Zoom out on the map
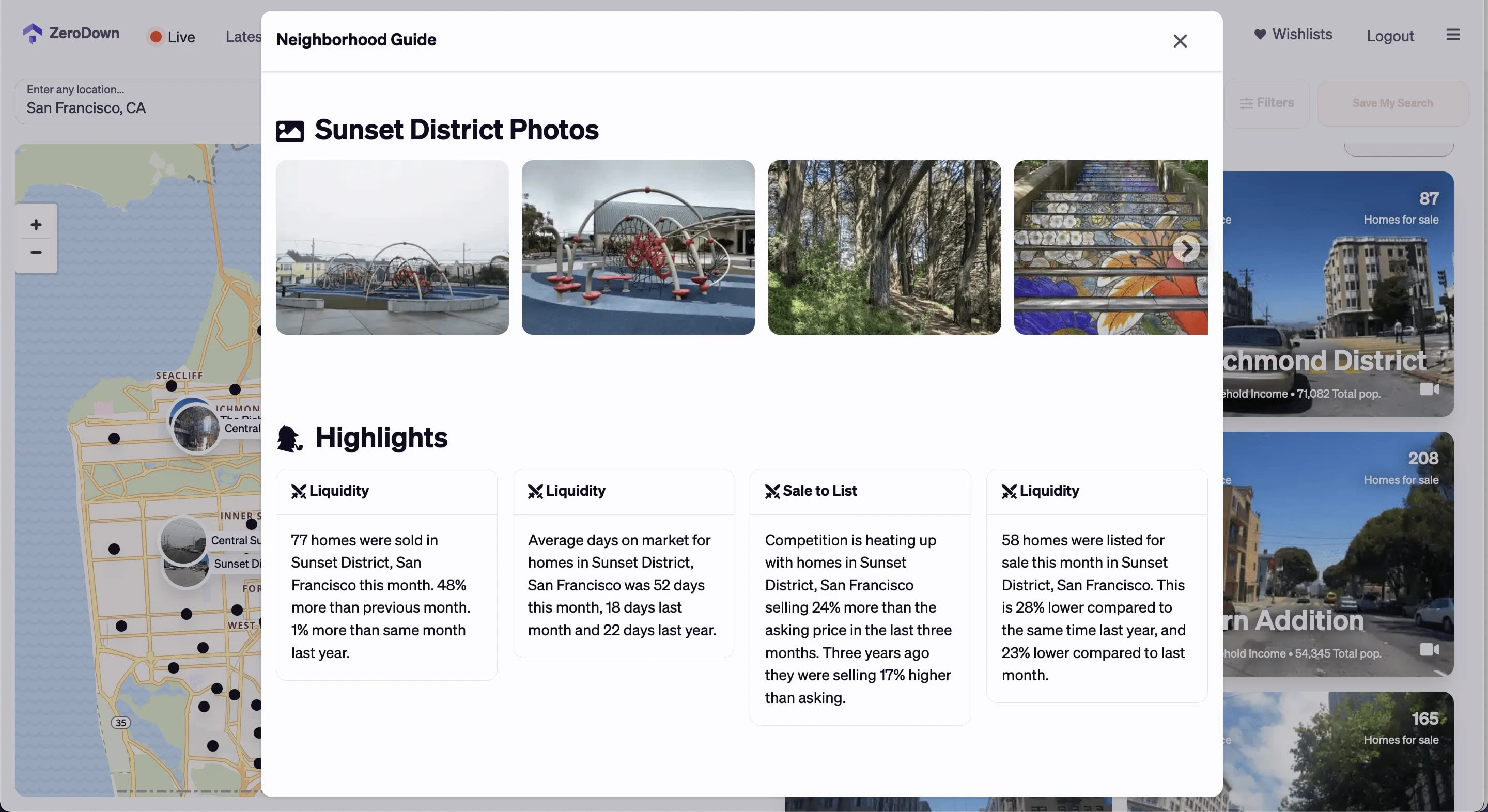1488x812 pixels. click(36, 253)
